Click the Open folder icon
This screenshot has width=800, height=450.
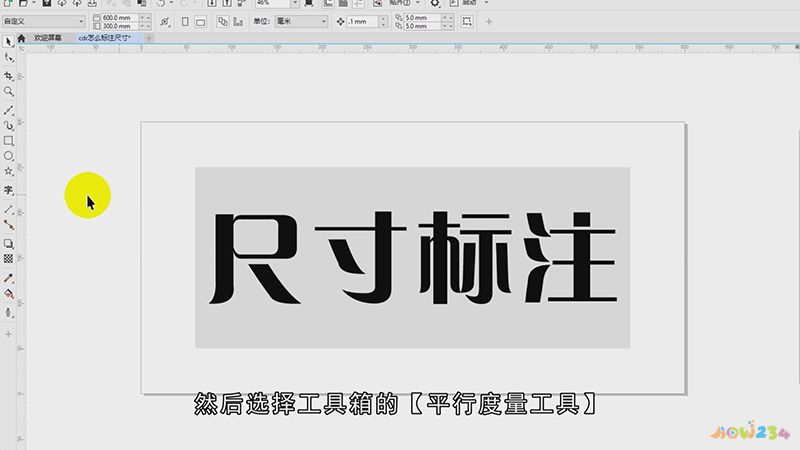point(22,3)
